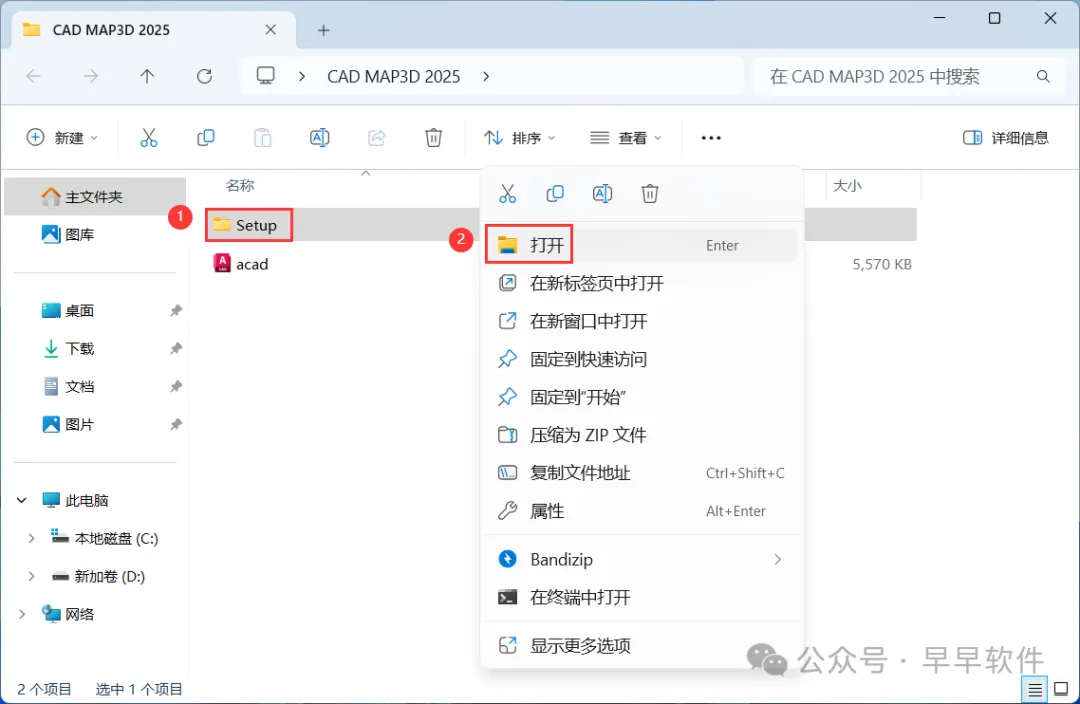This screenshot has height=704, width=1080.
Task: Expand the 网络 tree node
Action: tap(22, 614)
